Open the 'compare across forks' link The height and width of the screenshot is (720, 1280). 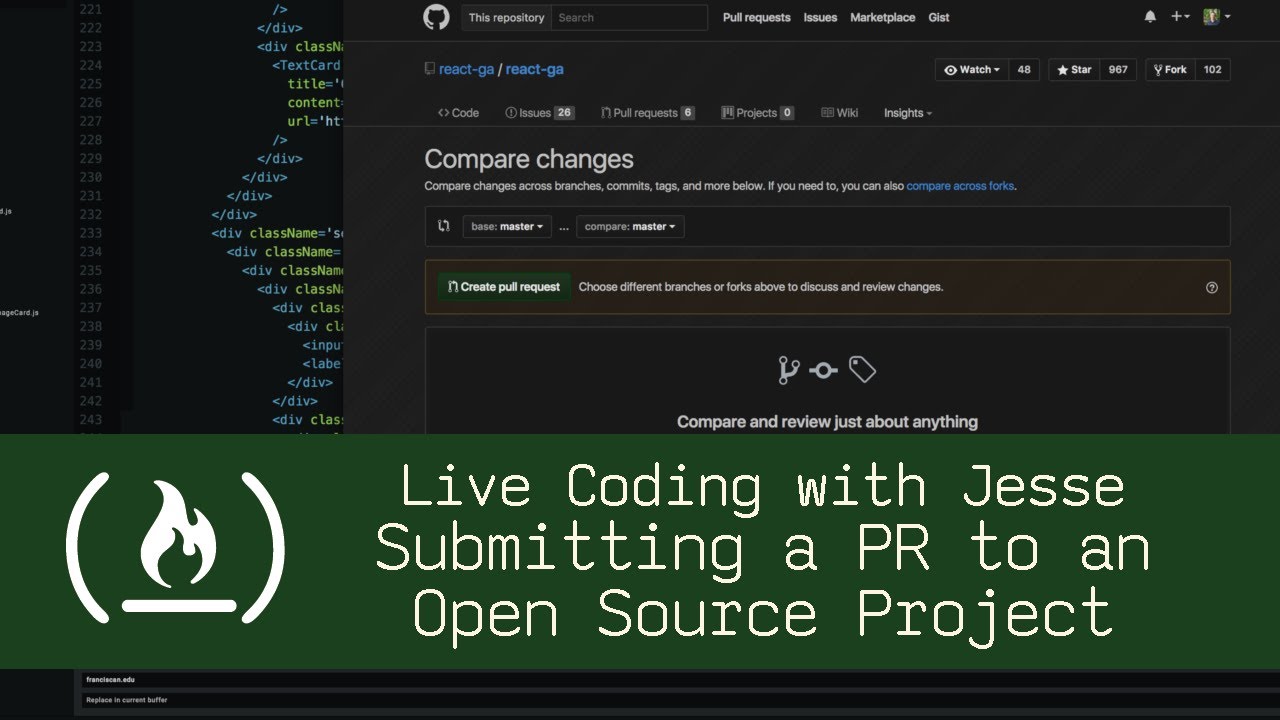pos(960,186)
